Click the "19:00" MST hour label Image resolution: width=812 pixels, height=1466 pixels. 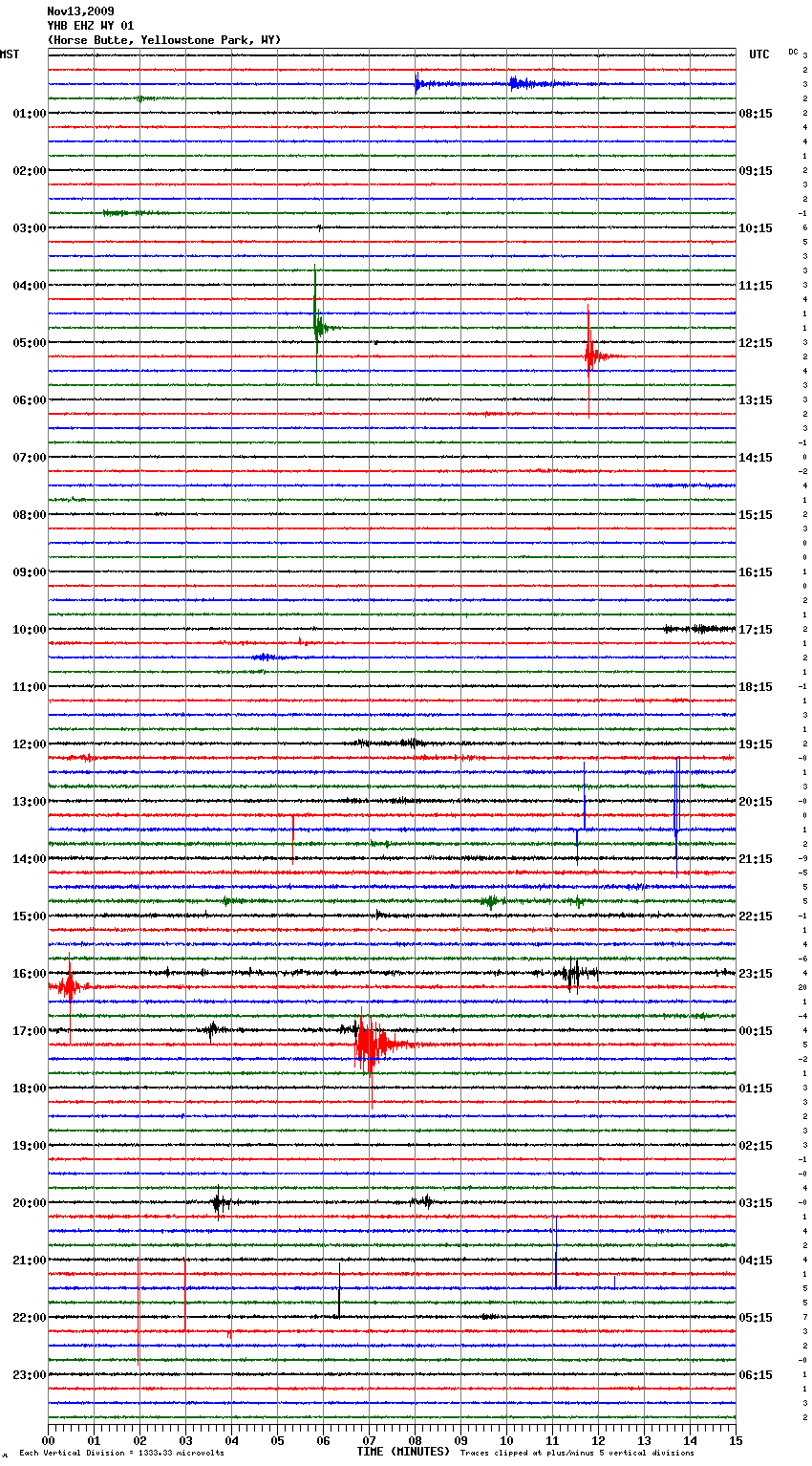tap(30, 1146)
